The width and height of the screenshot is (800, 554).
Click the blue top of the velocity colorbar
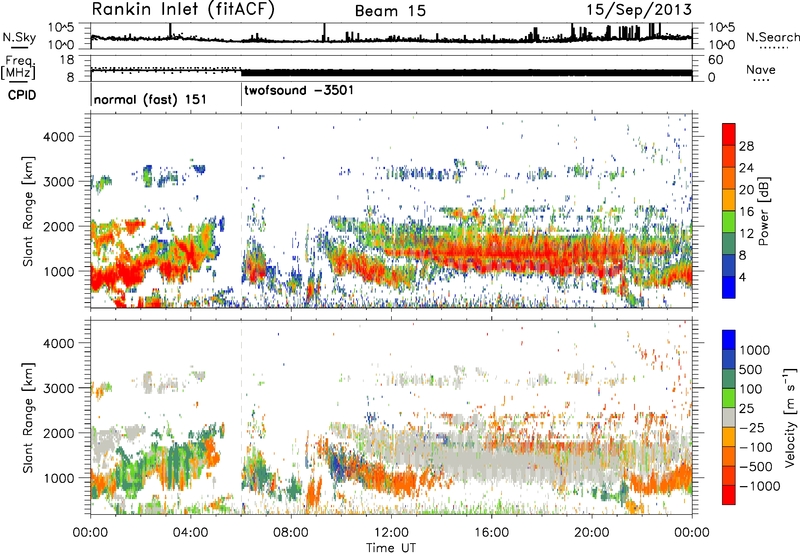click(x=729, y=339)
